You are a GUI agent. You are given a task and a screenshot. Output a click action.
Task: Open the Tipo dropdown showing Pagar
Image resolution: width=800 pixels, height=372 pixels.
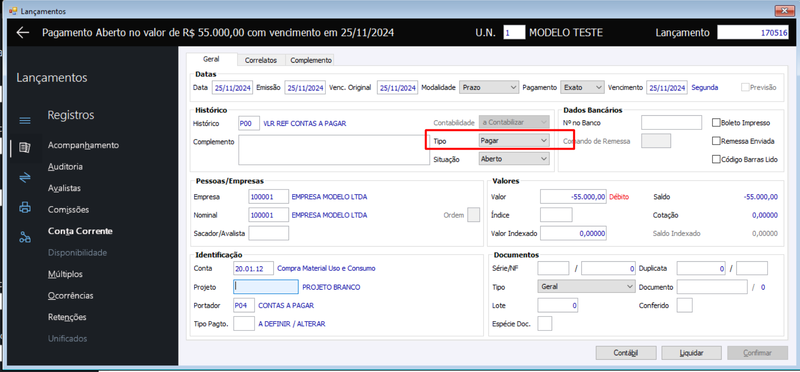[x=514, y=140]
